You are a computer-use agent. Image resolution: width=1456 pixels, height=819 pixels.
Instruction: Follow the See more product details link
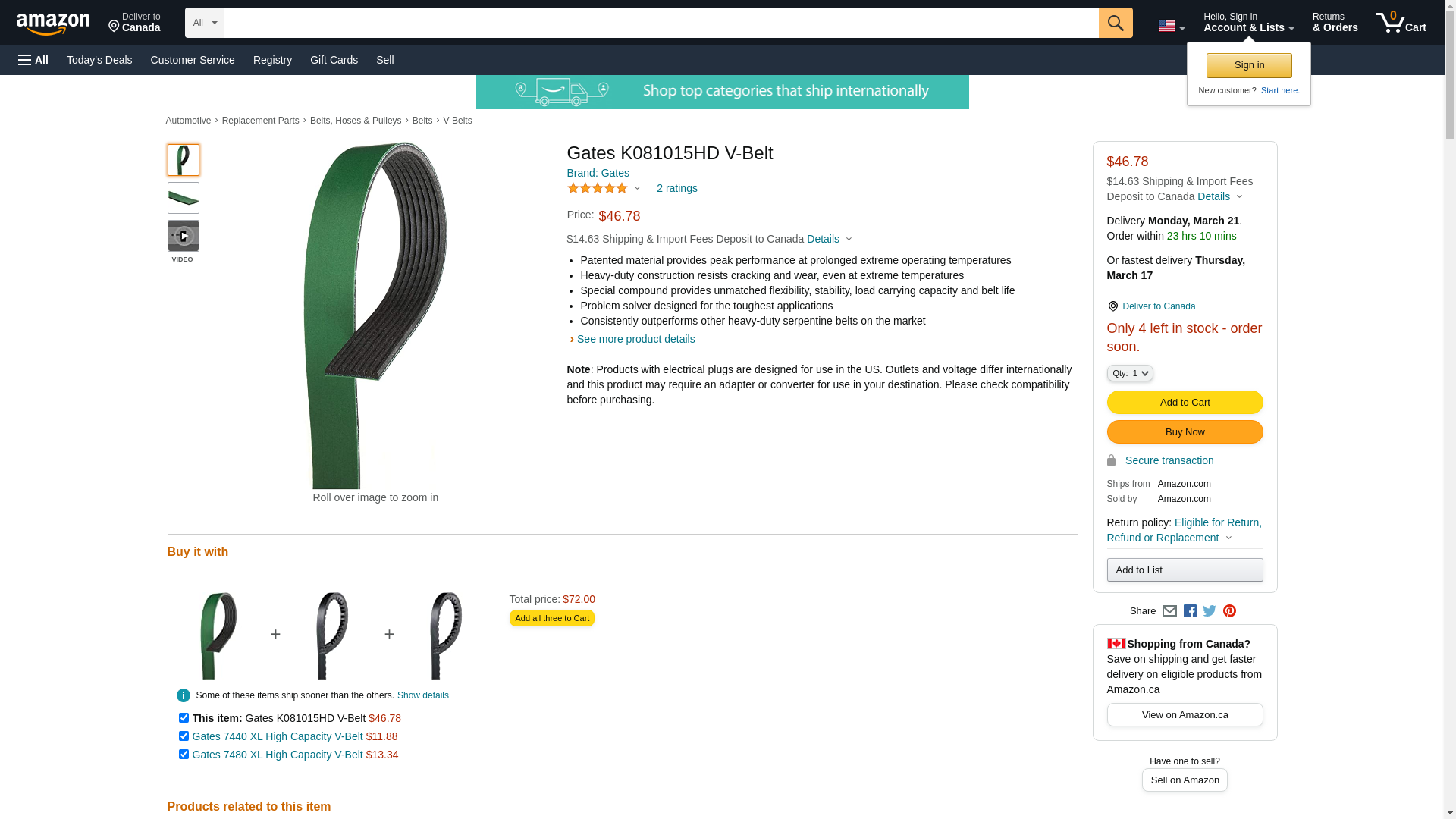(x=635, y=339)
